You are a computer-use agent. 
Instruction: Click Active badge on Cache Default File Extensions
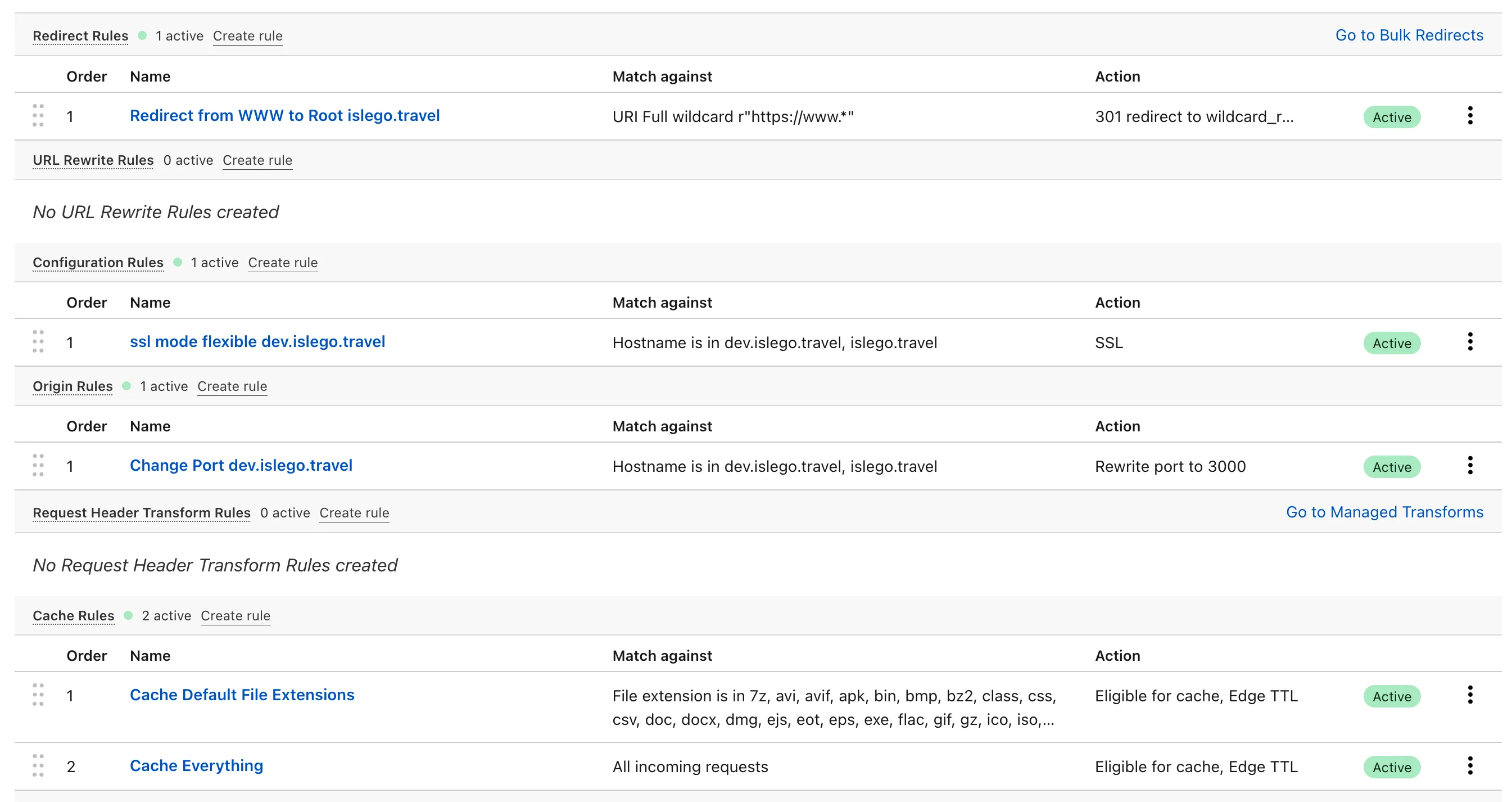(1392, 696)
